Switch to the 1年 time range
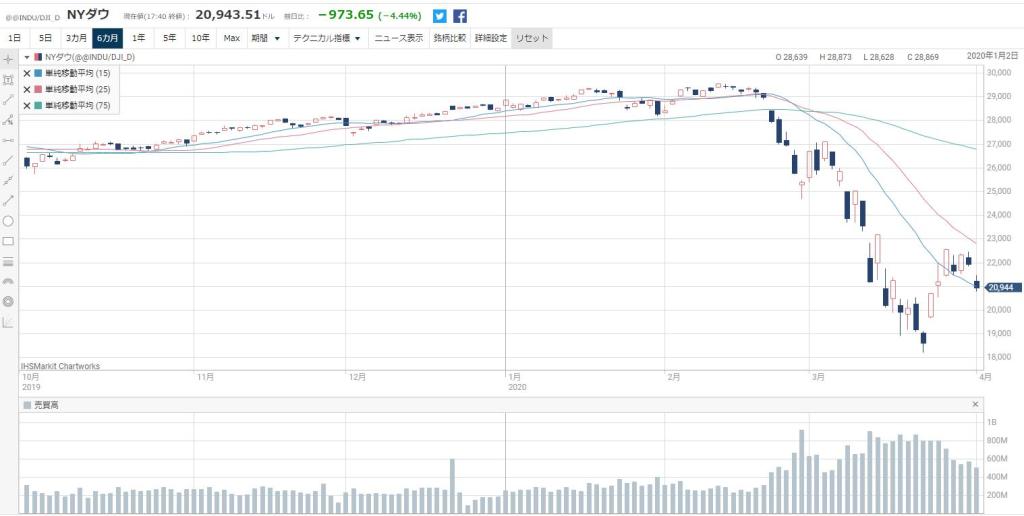1024x516 pixels. 139,38
